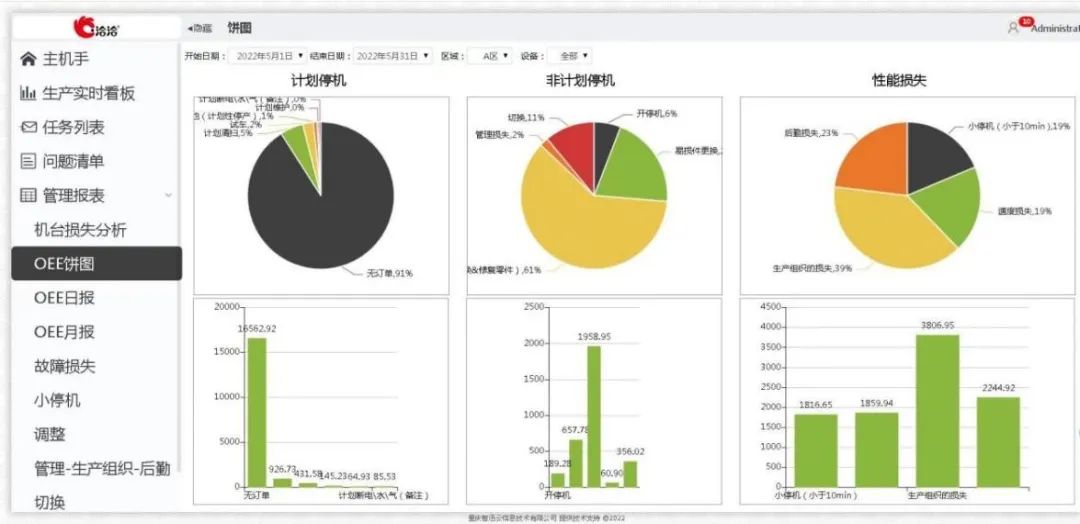Open the 问题清单 menu item
1080x524 pixels.
pyautogui.click(x=73, y=162)
